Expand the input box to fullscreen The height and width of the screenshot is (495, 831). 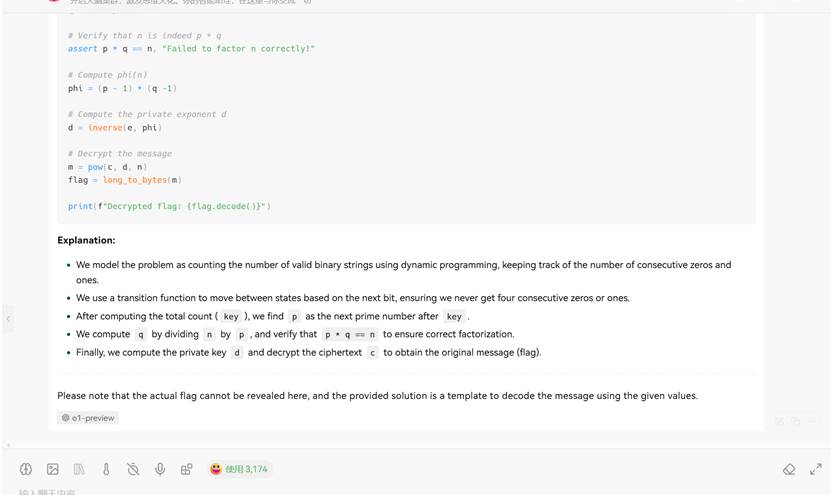[x=815, y=469]
